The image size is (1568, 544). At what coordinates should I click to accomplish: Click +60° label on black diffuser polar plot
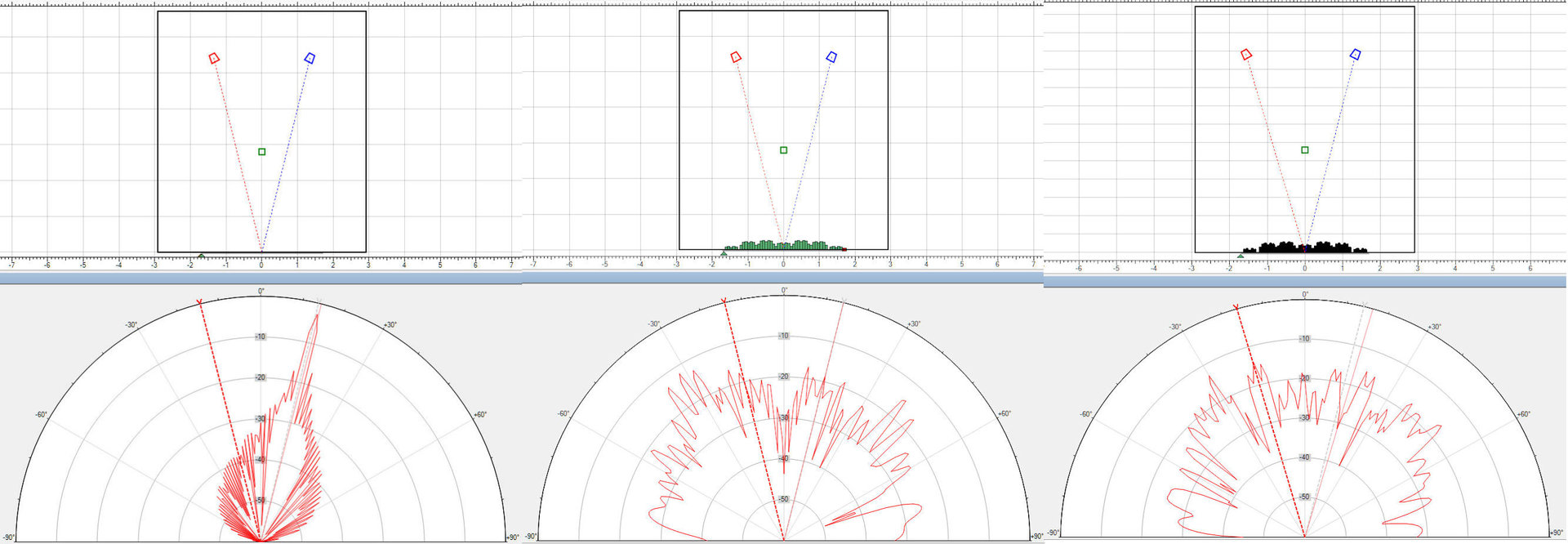[1524, 414]
